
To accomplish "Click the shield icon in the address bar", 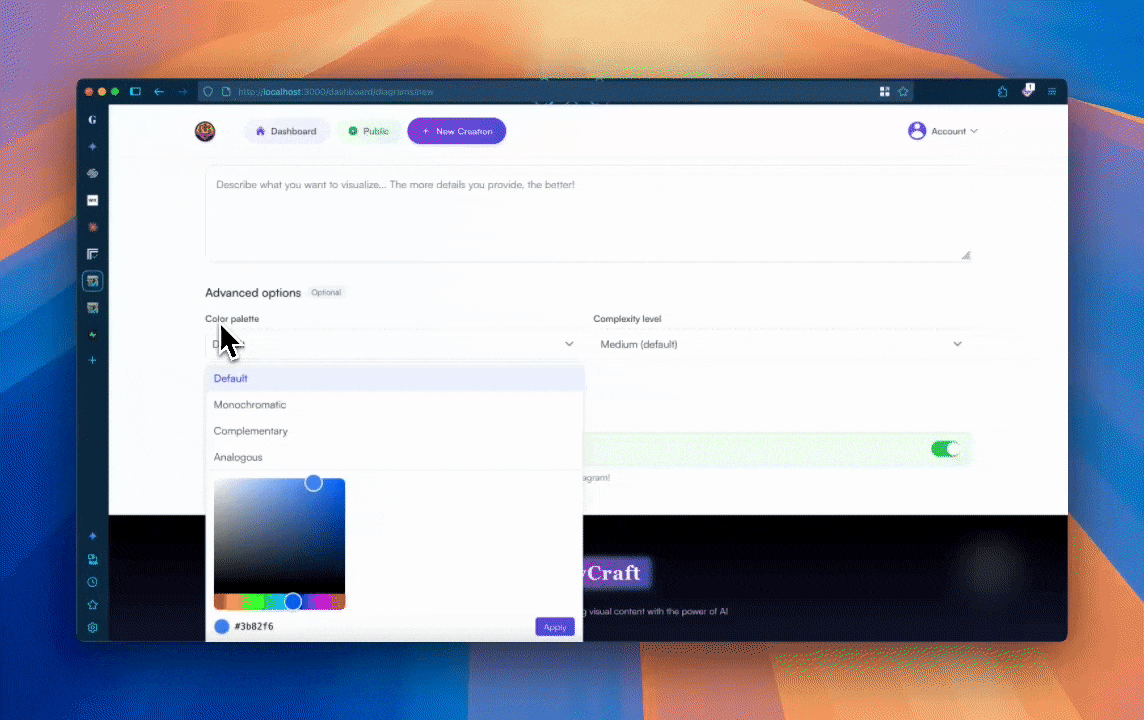I will click(207, 91).
